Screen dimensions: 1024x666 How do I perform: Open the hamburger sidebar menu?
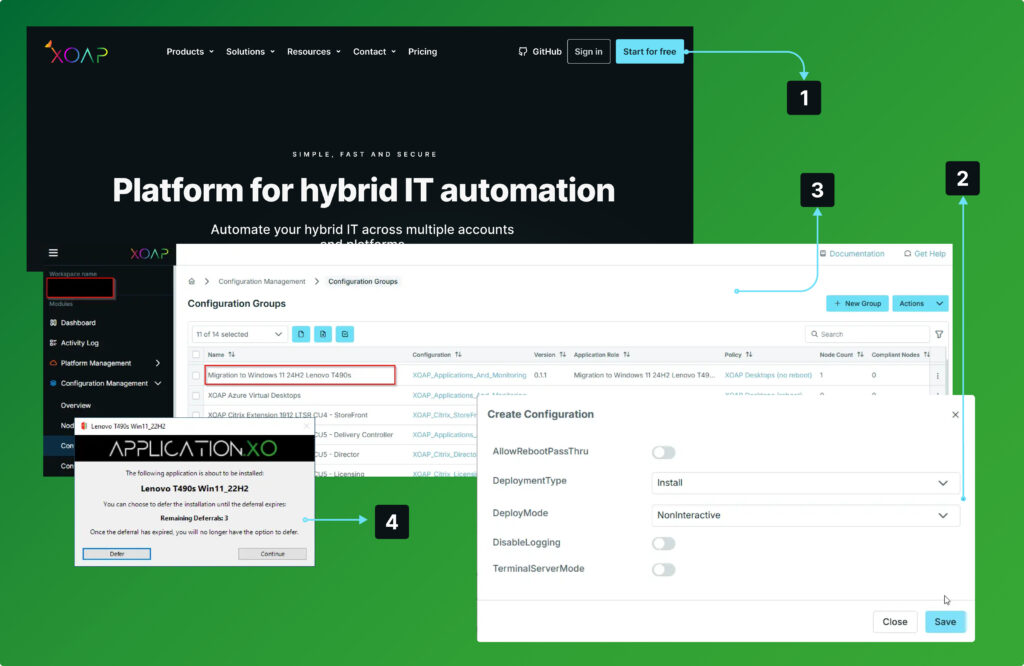(x=53, y=253)
